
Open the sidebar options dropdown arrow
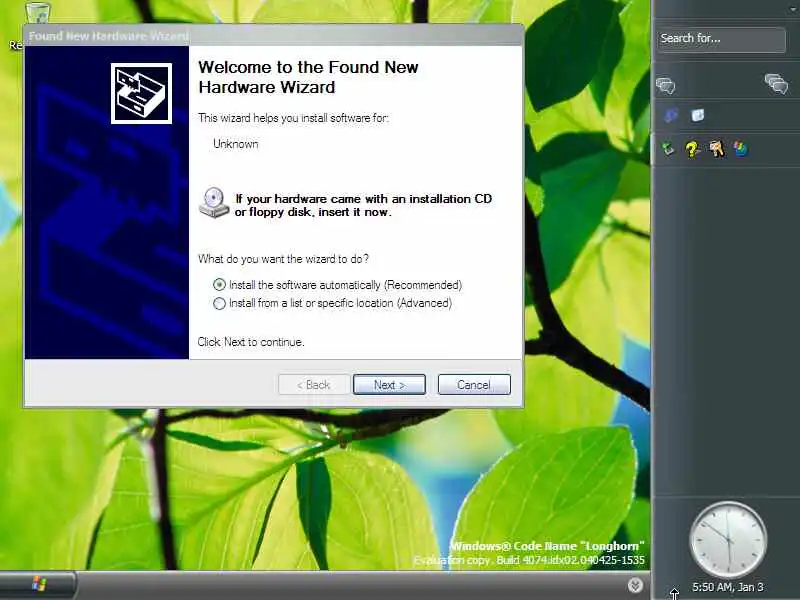(792, 9)
